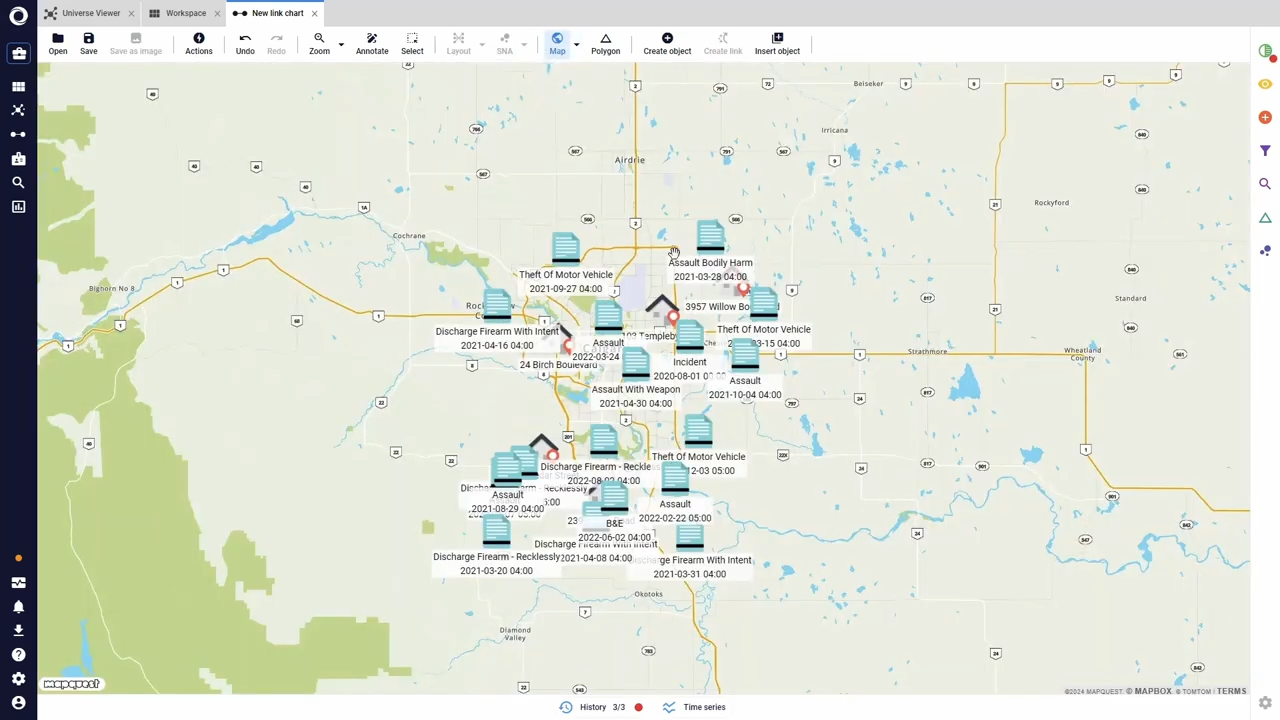
Task: Open downloads from the left sidebar
Action: pyautogui.click(x=18, y=630)
